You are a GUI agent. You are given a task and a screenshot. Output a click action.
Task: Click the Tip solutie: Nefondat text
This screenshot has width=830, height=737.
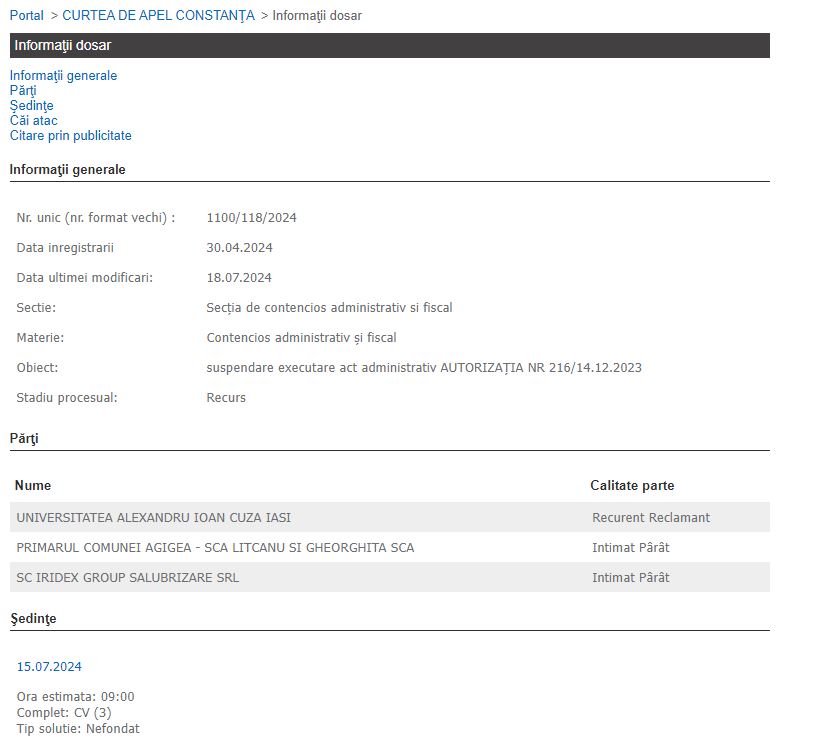(78, 728)
